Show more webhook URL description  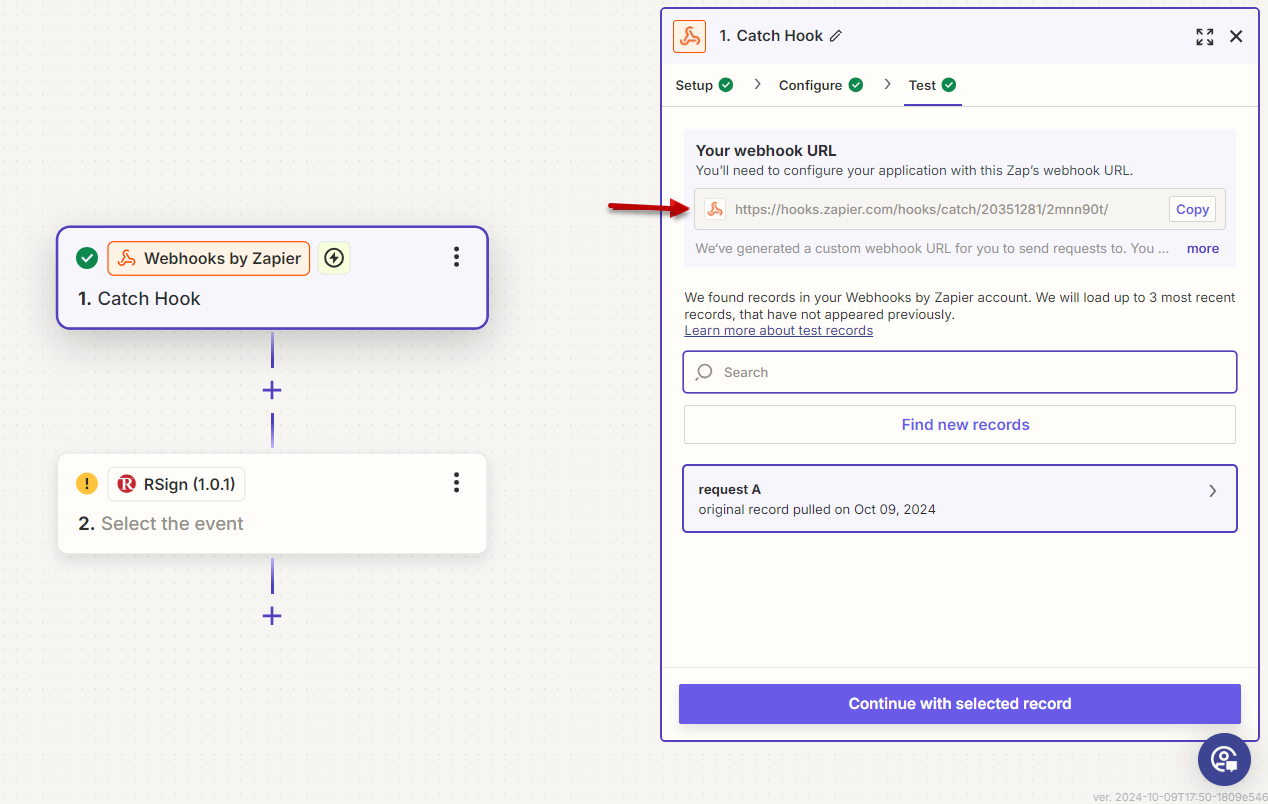tap(1202, 248)
